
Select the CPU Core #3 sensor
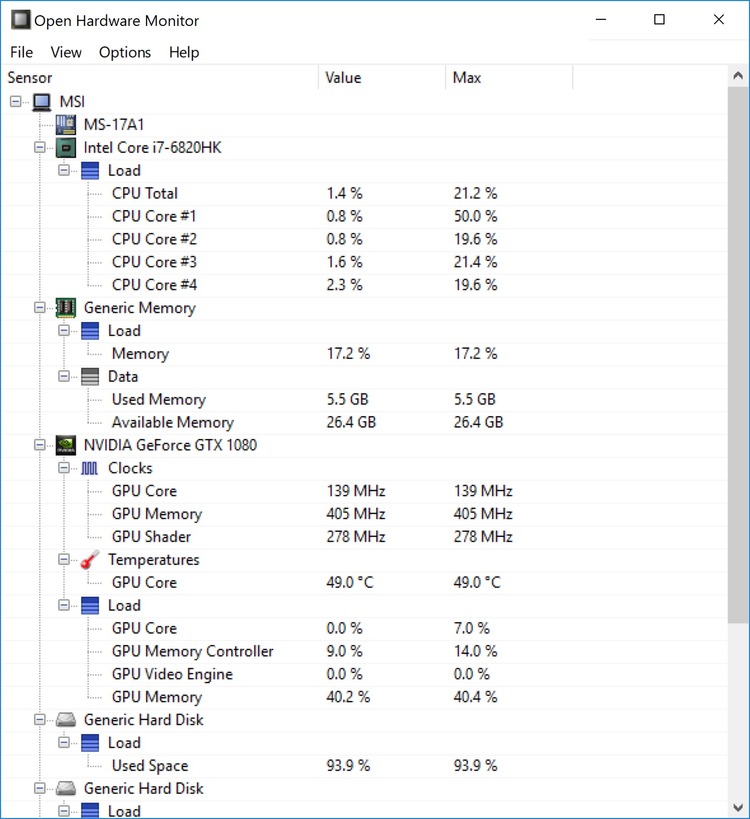tap(365, 262)
